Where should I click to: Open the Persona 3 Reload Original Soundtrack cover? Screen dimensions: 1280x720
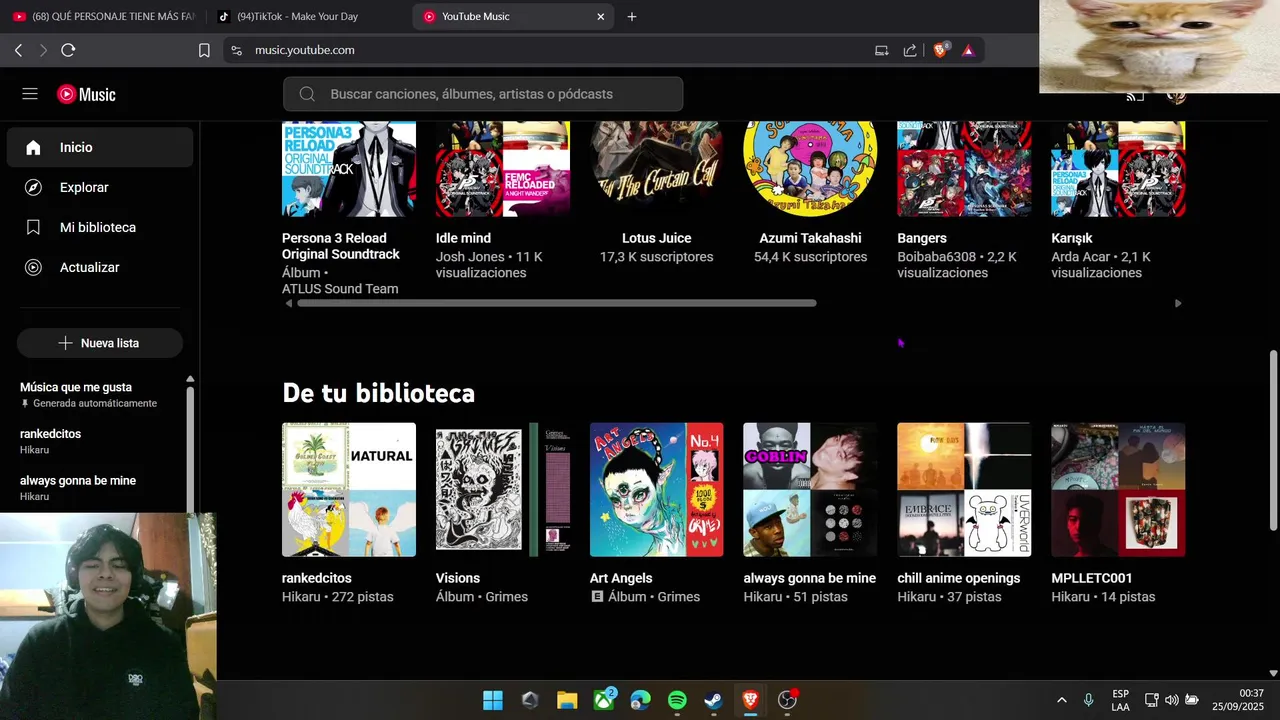pos(349,169)
